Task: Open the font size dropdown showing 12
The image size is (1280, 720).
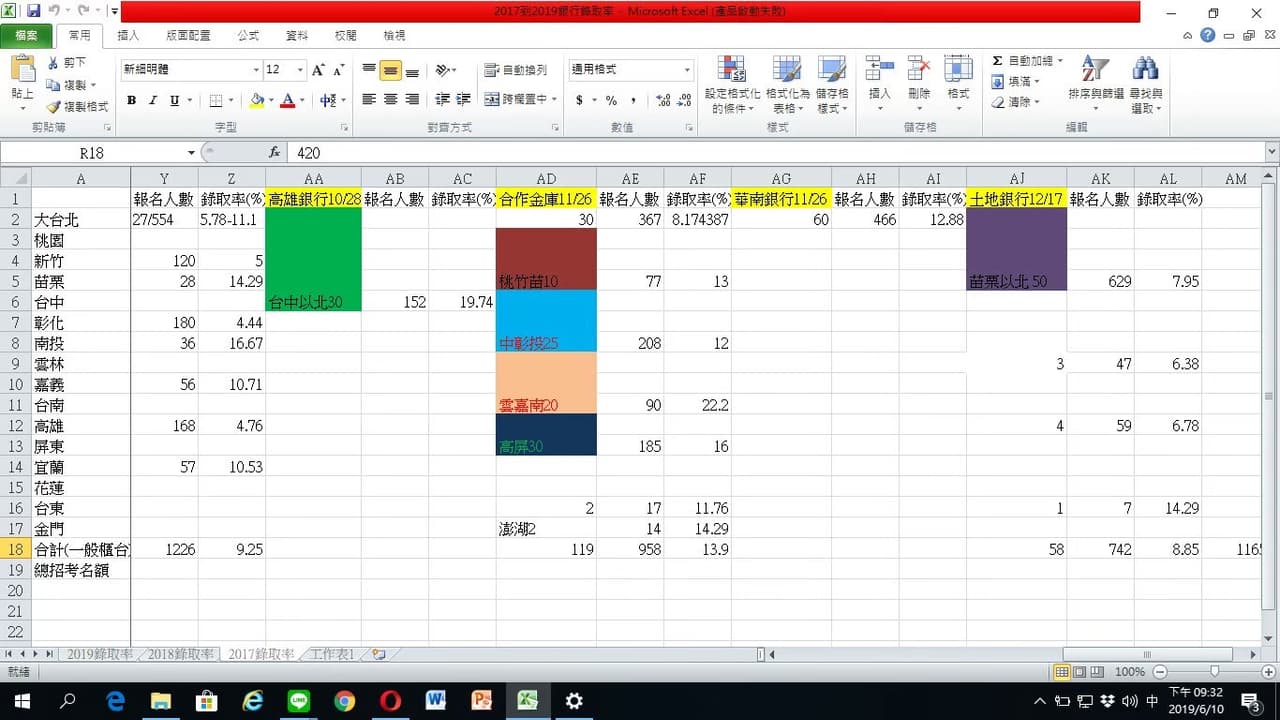Action: (300, 70)
